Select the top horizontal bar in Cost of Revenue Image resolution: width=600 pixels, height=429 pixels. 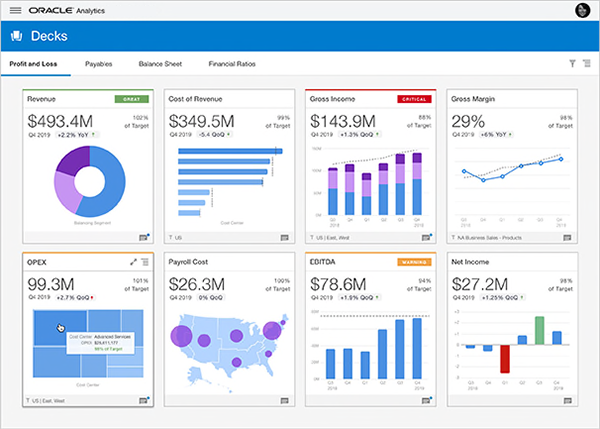point(230,151)
